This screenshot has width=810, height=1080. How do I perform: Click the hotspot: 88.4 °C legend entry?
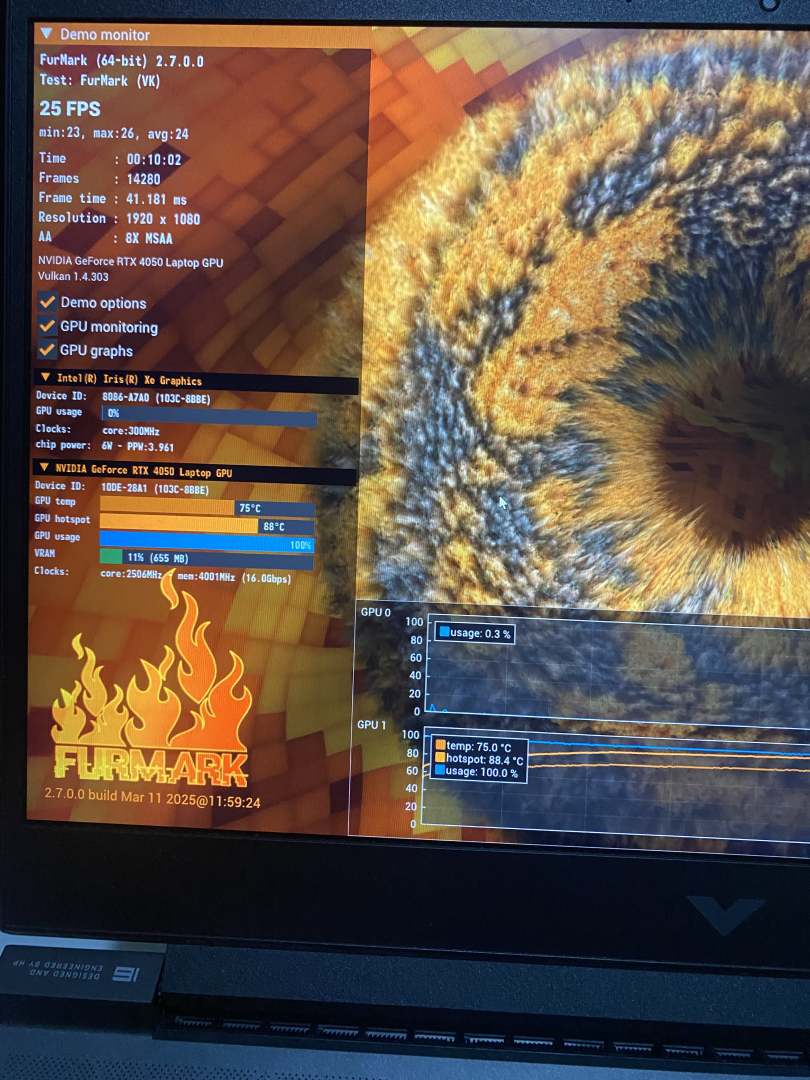coord(479,759)
